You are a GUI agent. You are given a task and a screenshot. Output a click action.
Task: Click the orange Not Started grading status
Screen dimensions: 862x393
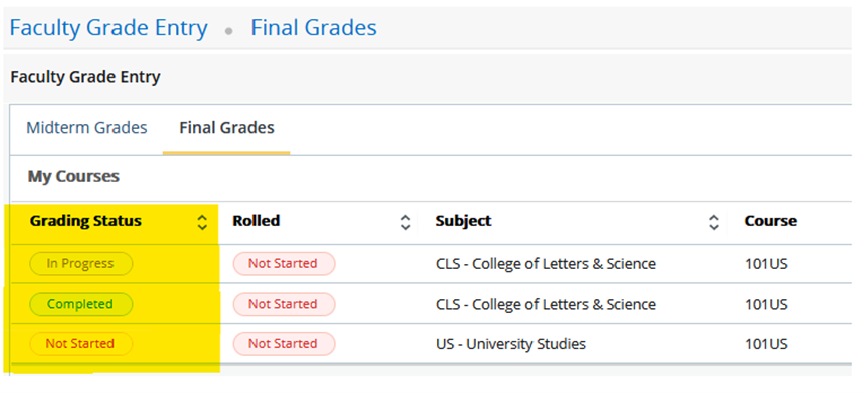coord(81,344)
